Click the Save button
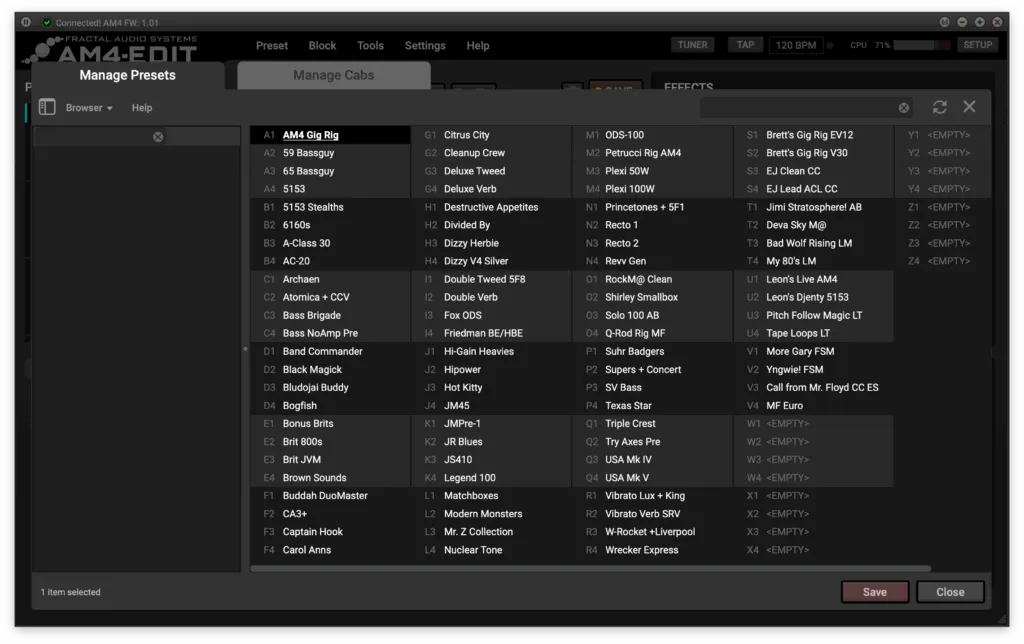The width and height of the screenshot is (1024, 644). tap(874, 592)
